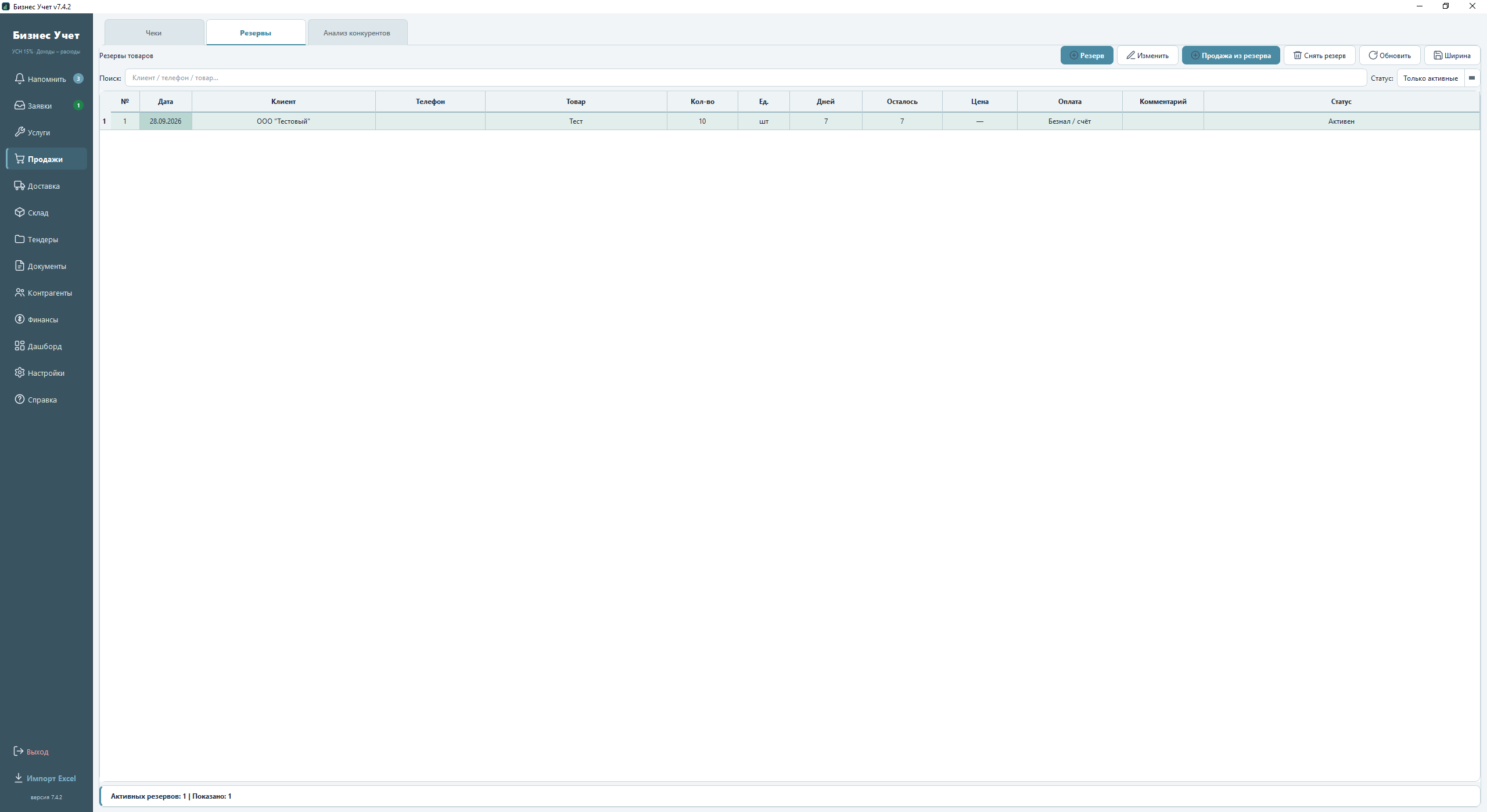Screen dimensions: 1487x812
Task: Open Контрагенты list
Action: click(46, 293)
